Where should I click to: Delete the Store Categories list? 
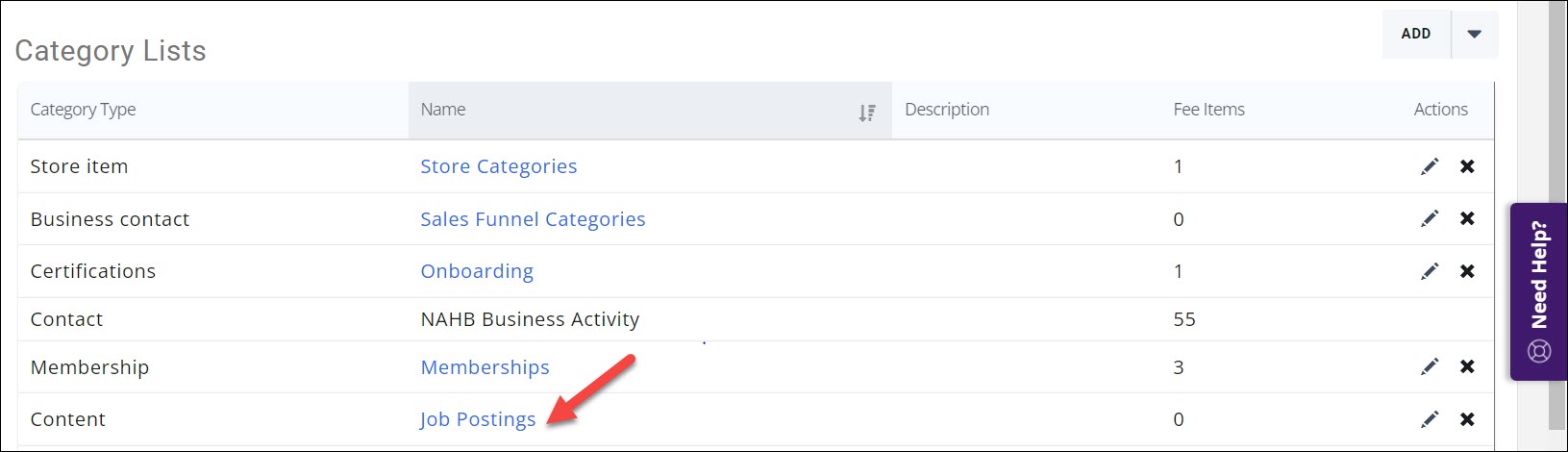1467,166
